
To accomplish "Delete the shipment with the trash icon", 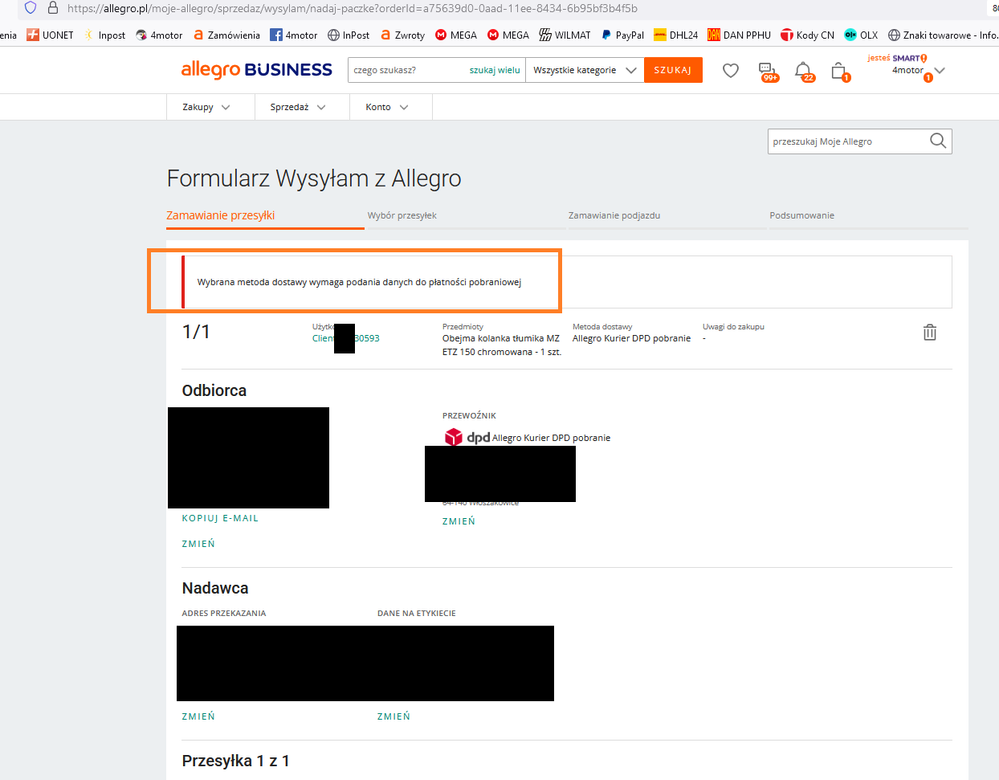I will (929, 333).
